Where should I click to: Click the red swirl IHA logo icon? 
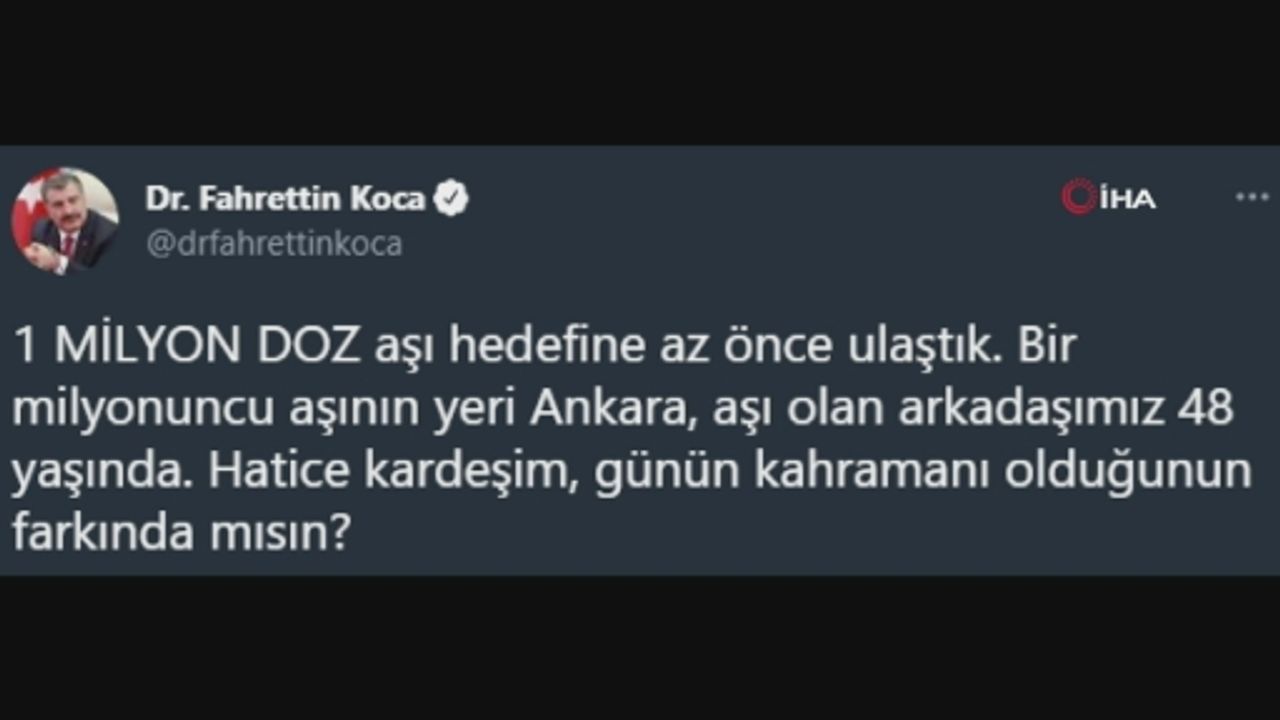1079,197
